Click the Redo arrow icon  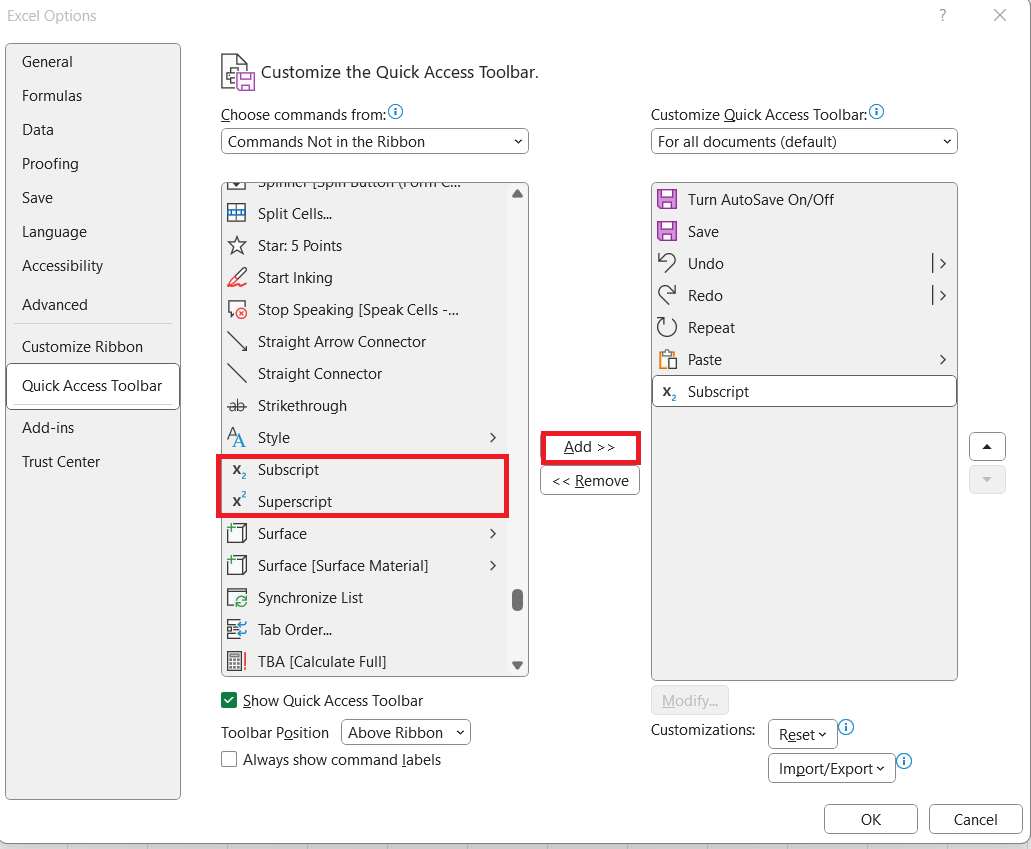[x=667, y=295]
